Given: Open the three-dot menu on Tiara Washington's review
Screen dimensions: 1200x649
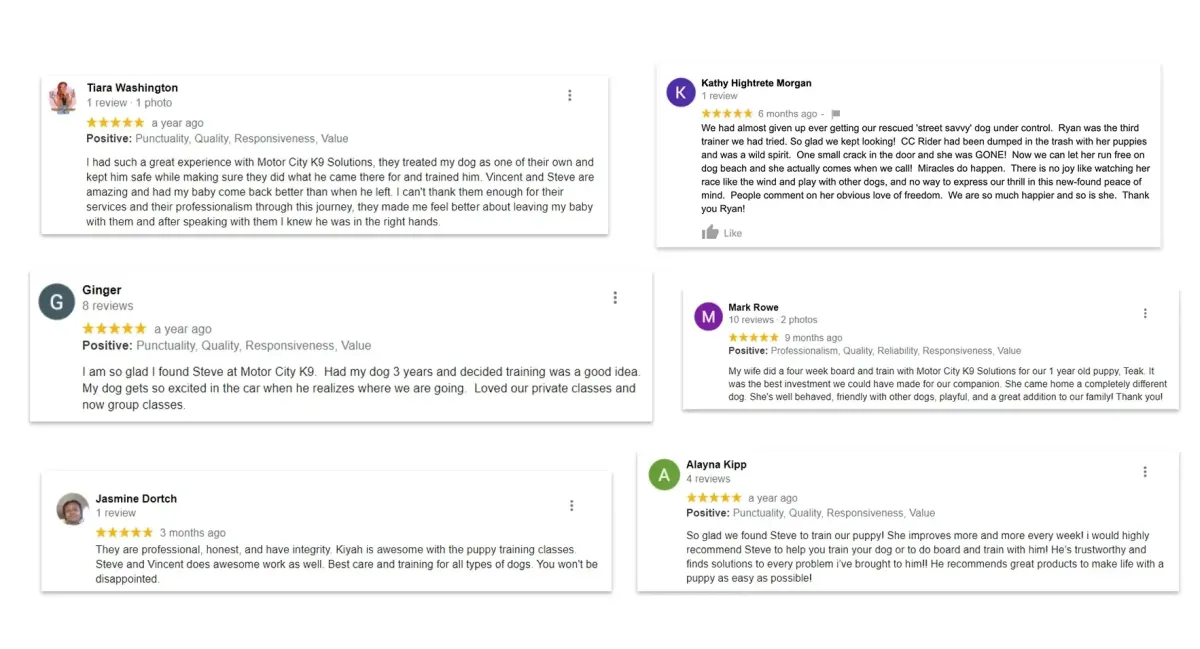Looking at the screenshot, I should (570, 96).
